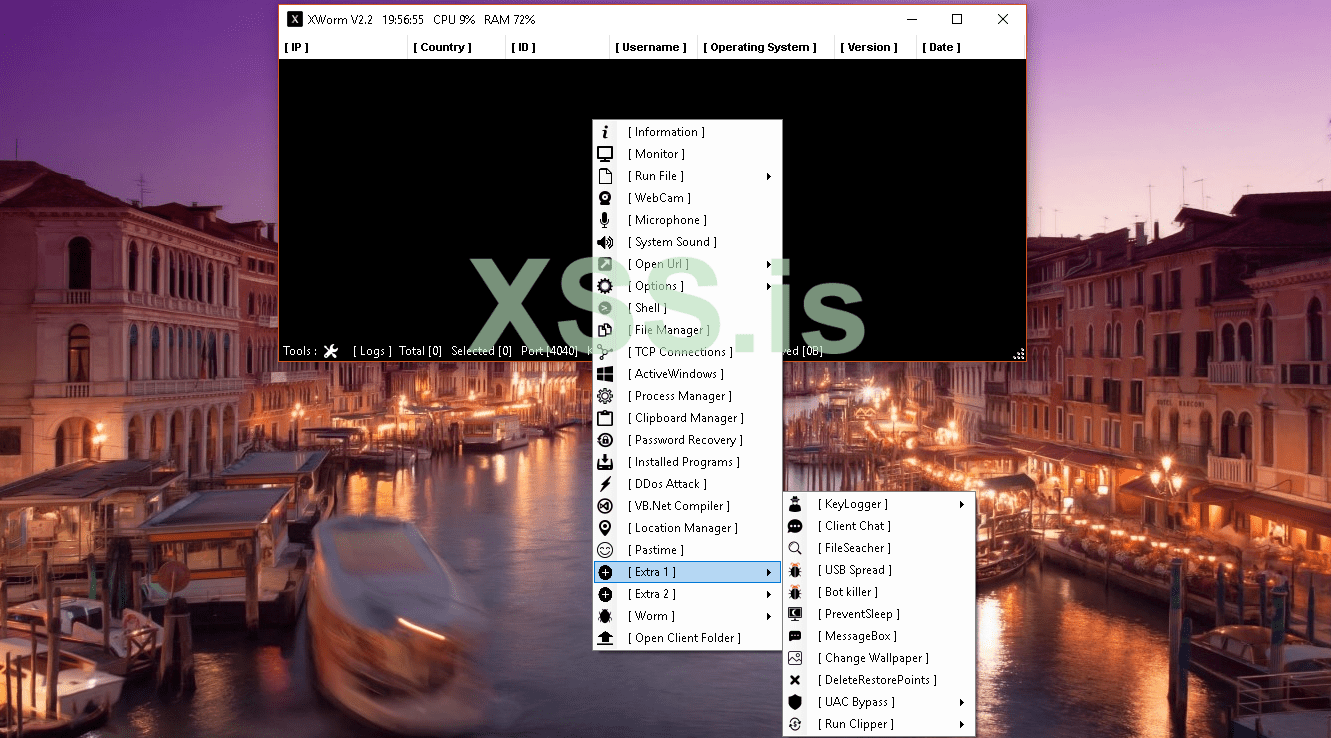The image size is (1331, 738).
Task: Click the Installed Programs icon
Action: pyautogui.click(x=605, y=462)
